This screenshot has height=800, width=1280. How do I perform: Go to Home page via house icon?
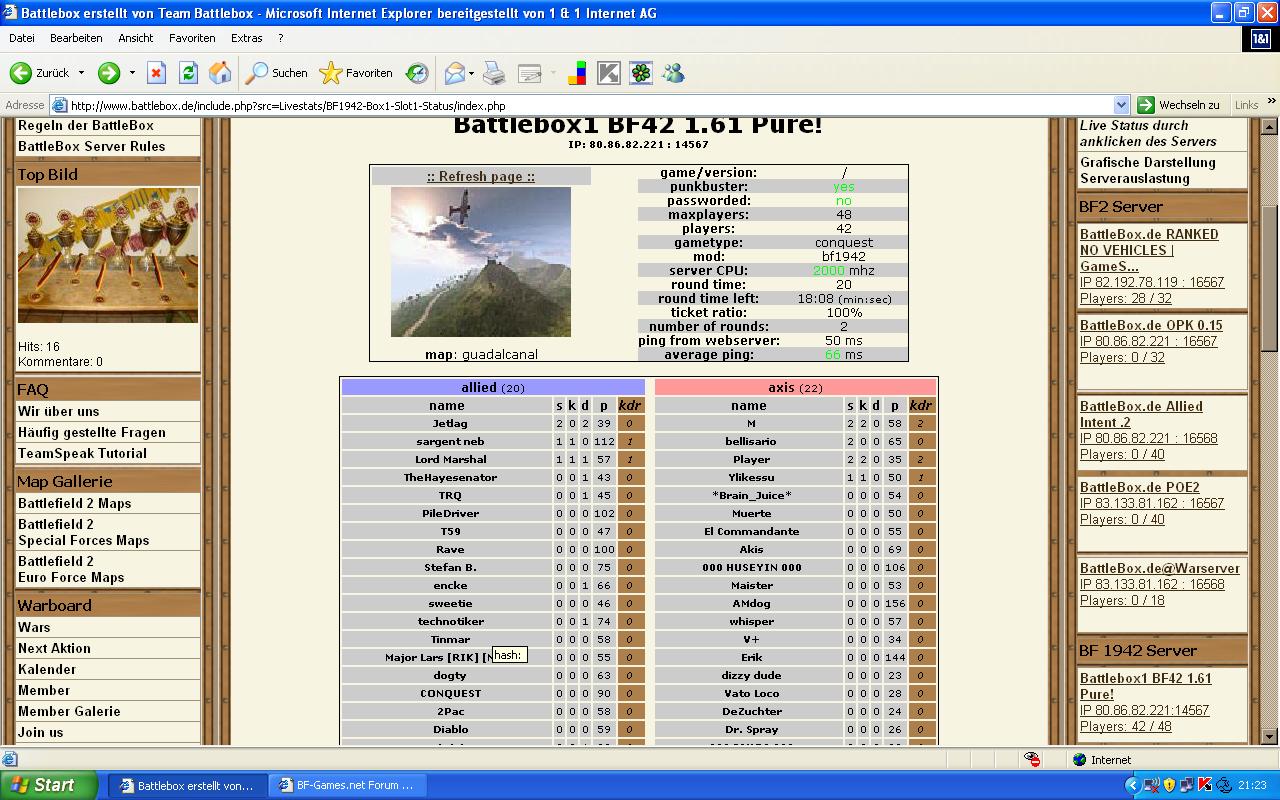tap(220, 73)
